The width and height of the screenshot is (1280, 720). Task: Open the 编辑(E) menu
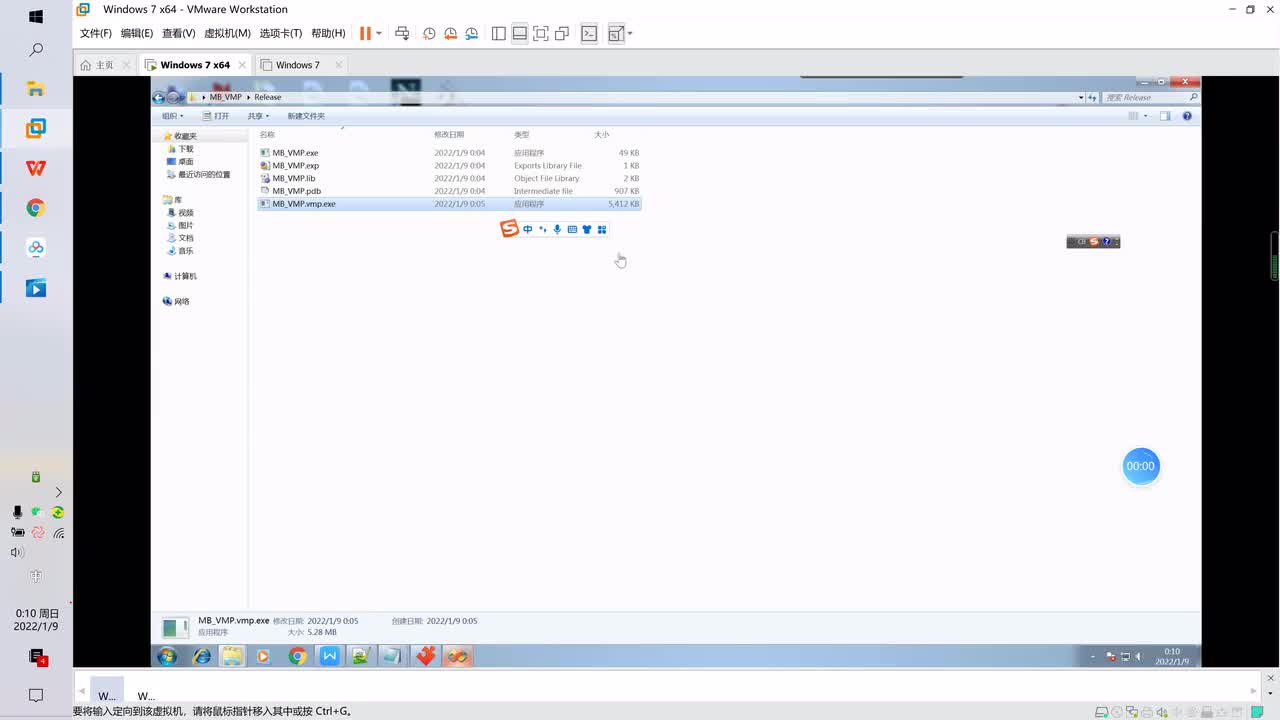click(137, 33)
